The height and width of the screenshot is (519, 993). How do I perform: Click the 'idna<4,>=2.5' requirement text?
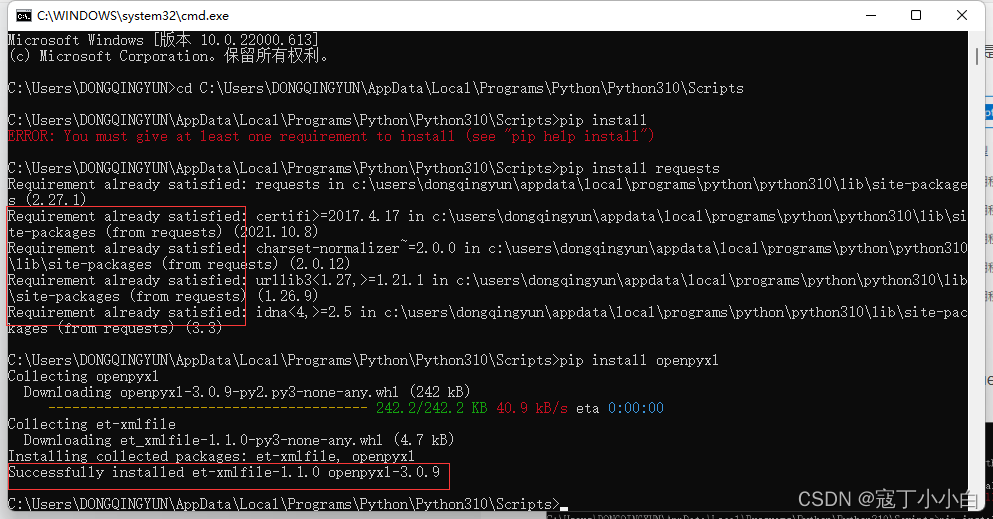(x=303, y=312)
